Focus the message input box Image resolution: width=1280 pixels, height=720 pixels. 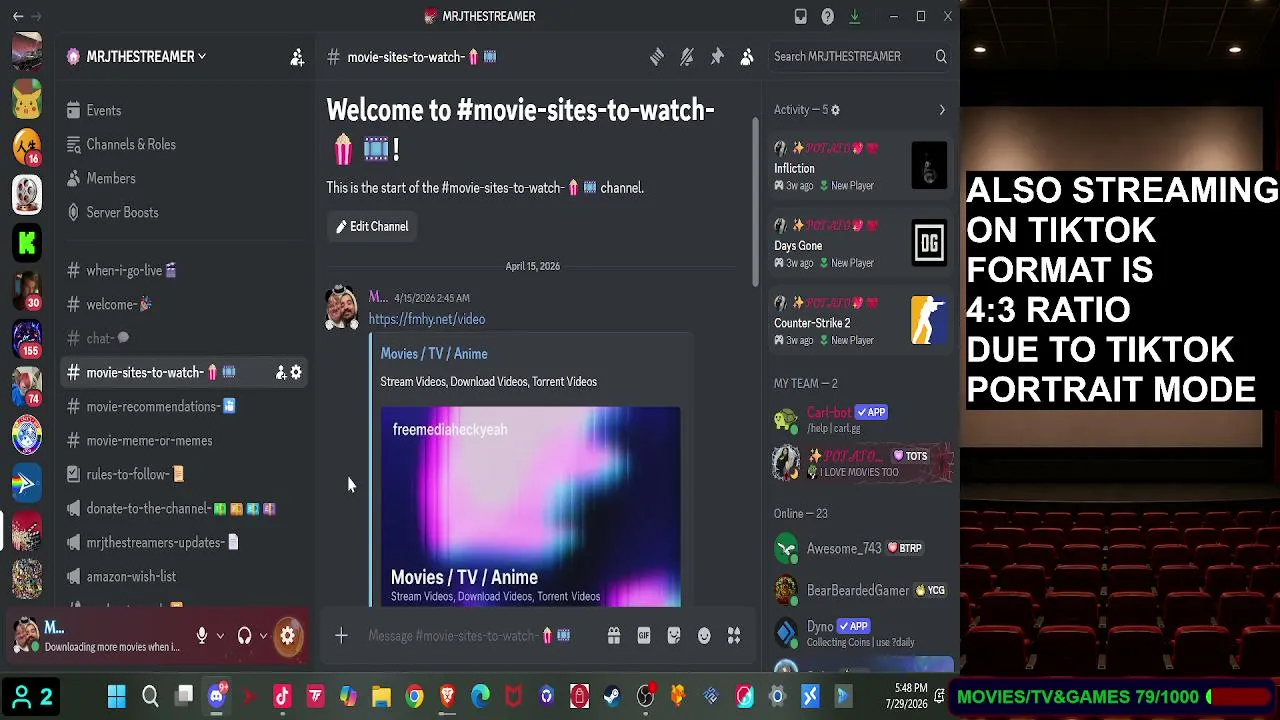[x=479, y=636]
